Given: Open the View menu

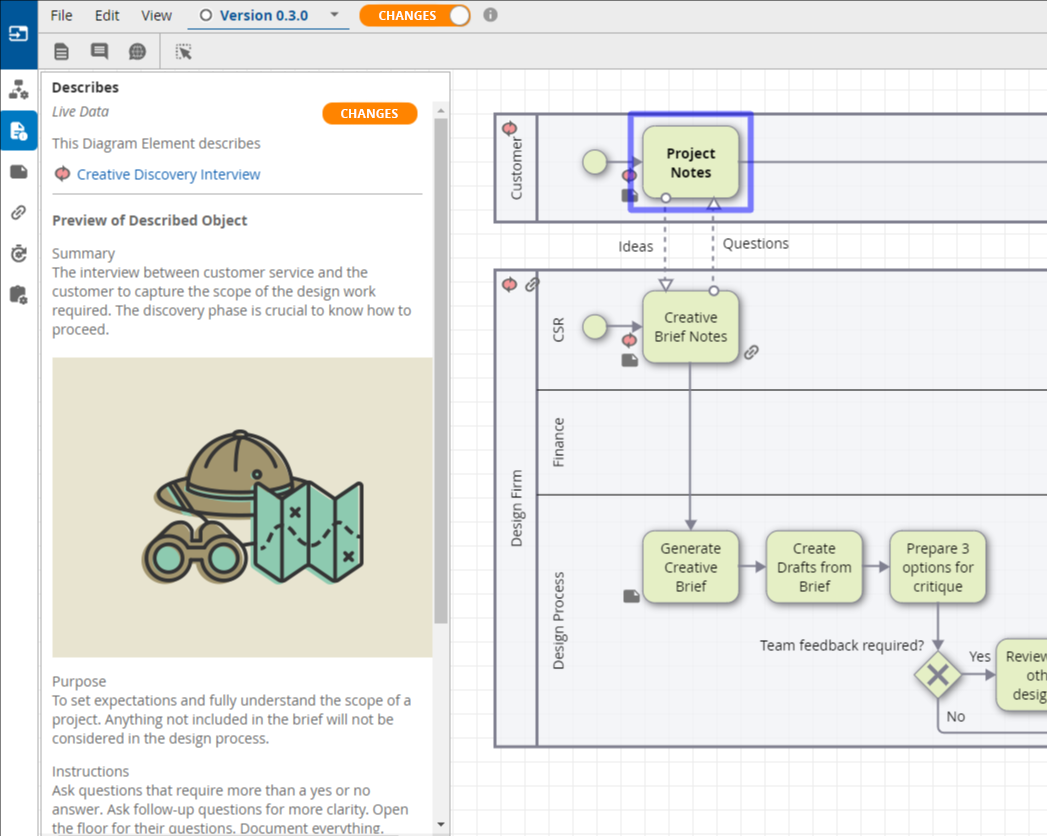Looking at the screenshot, I should (156, 15).
